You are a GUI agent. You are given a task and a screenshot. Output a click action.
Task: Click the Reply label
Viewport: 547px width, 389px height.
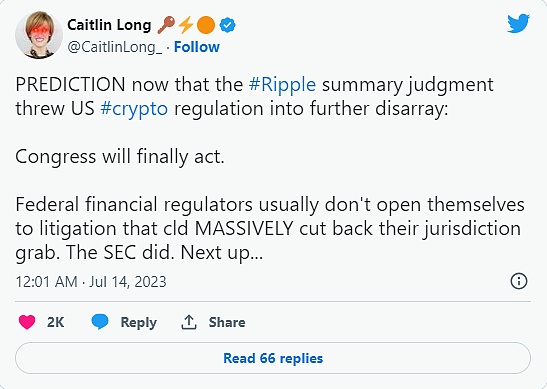tap(138, 322)
